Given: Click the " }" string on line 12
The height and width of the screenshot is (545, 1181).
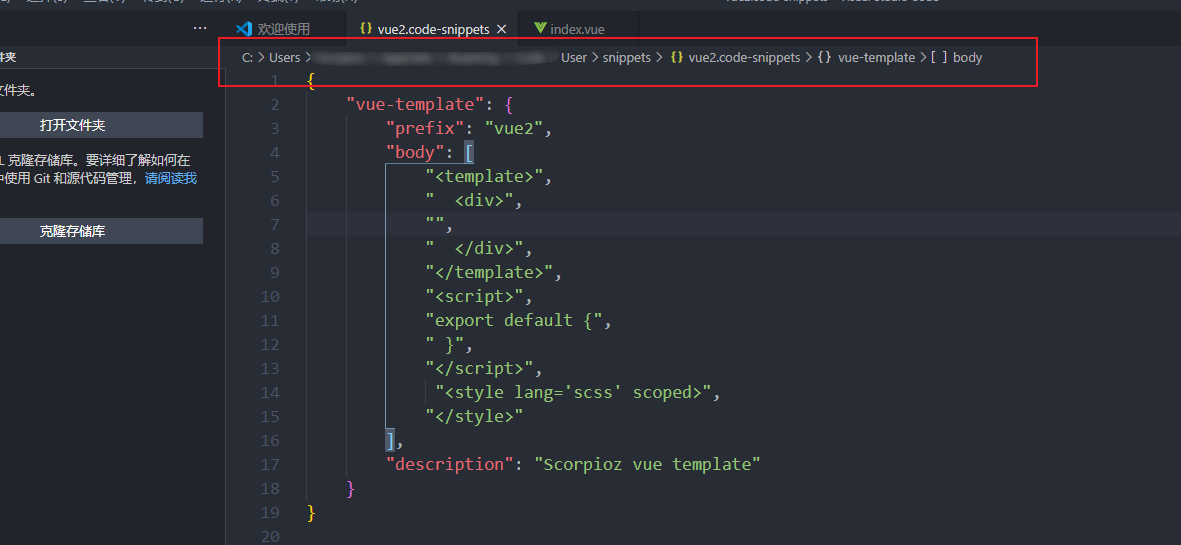Looking at the screenshot, I should (444, 344).
